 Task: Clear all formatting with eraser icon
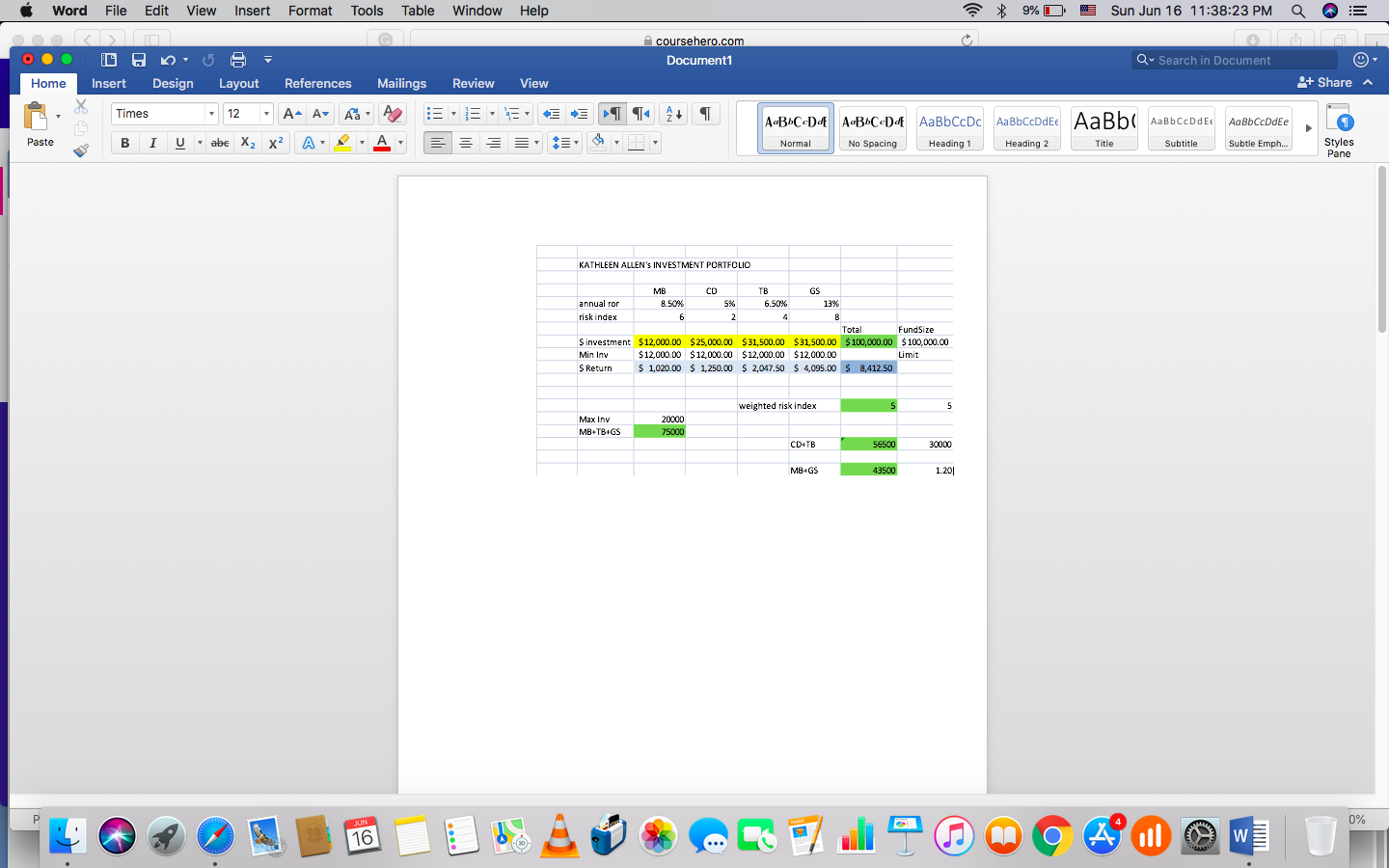coord(392,114)
